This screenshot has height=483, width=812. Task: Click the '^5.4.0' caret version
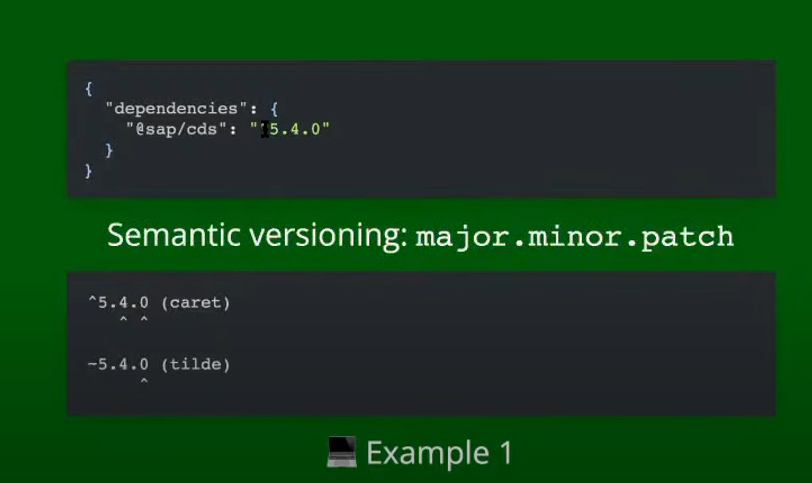pyautogui.click(x=119, y=302)
